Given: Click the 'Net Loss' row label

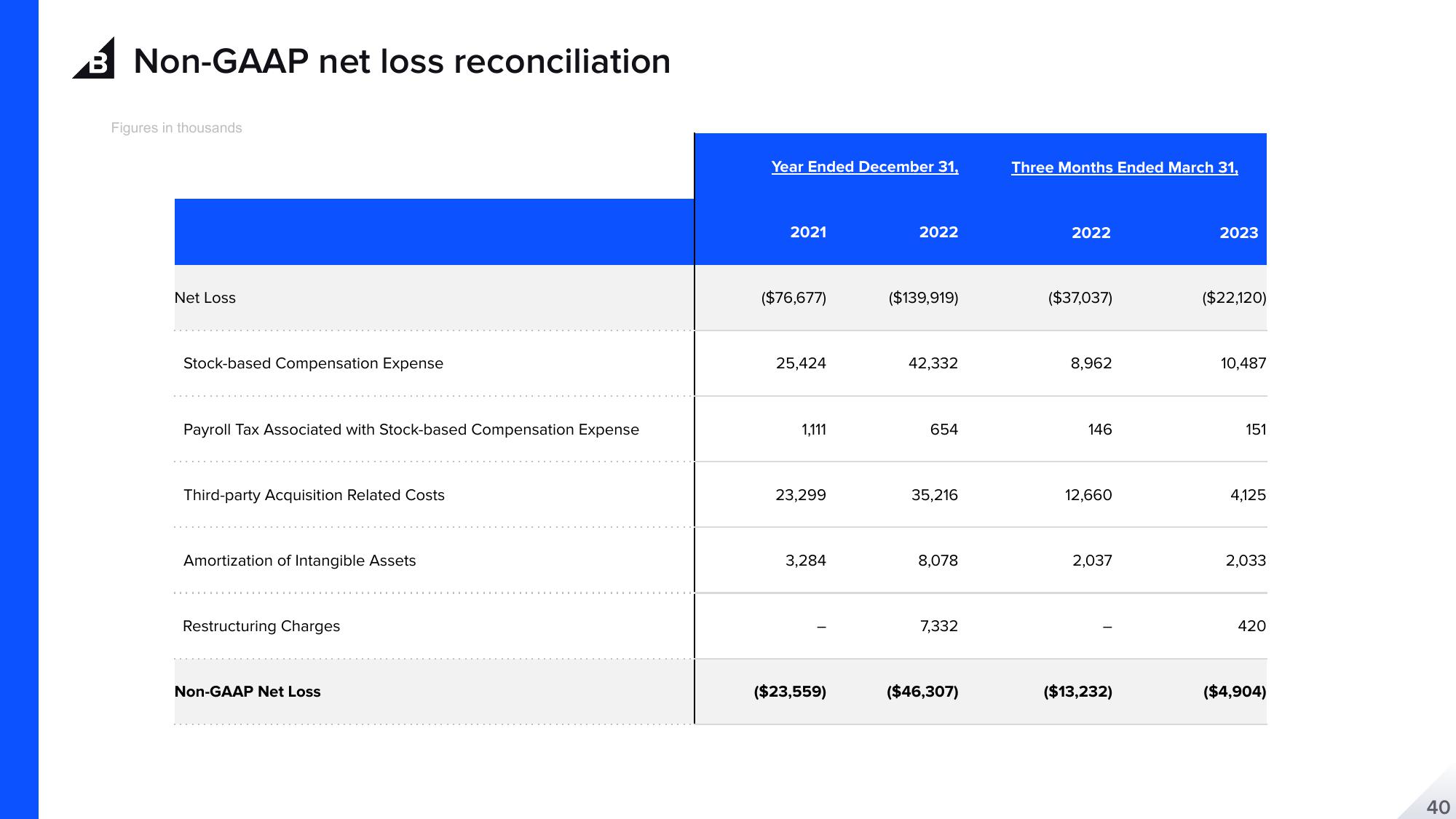Looking at the screenshot, I should tap(205, 298).
